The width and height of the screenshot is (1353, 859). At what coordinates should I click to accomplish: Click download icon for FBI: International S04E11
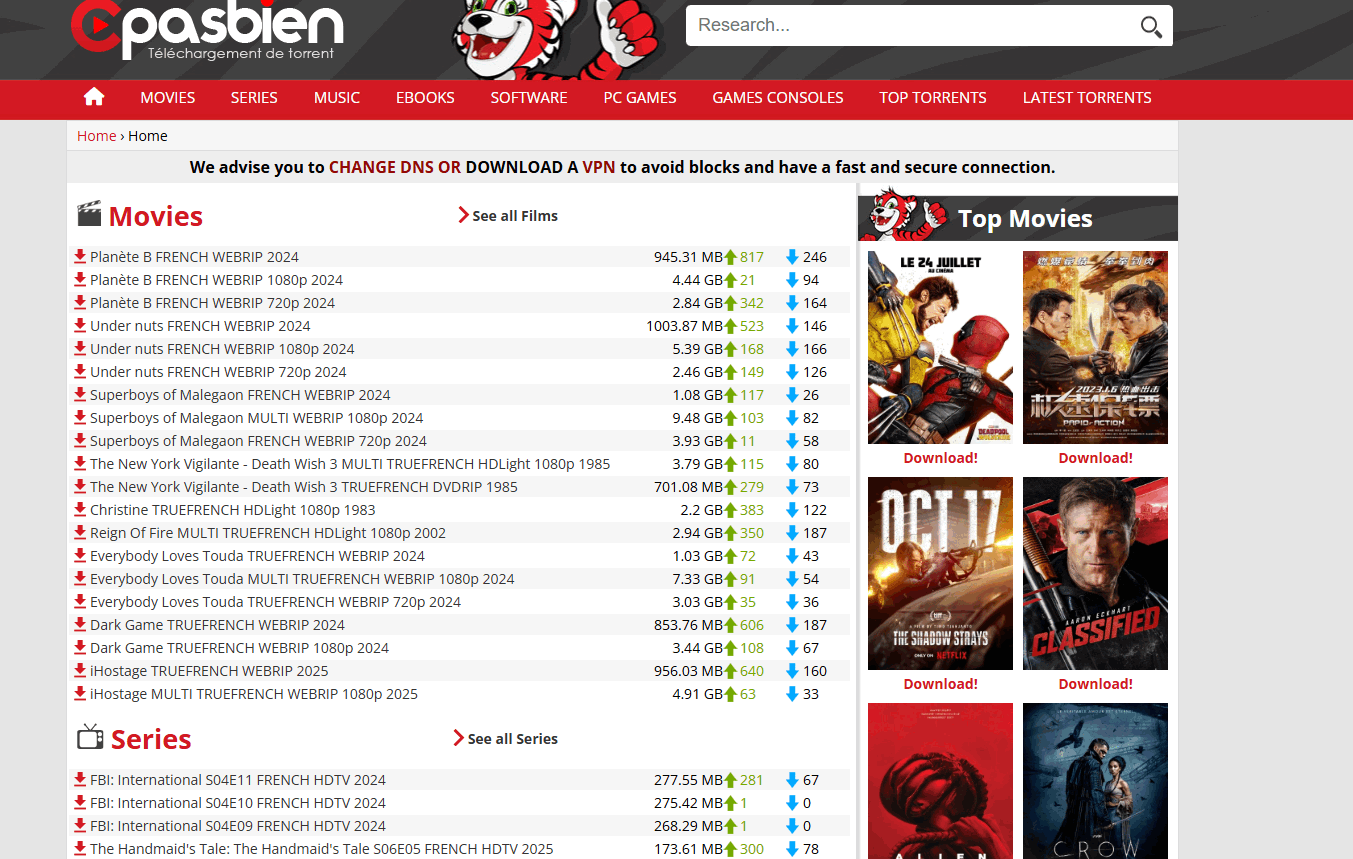(x=80, y=780)
